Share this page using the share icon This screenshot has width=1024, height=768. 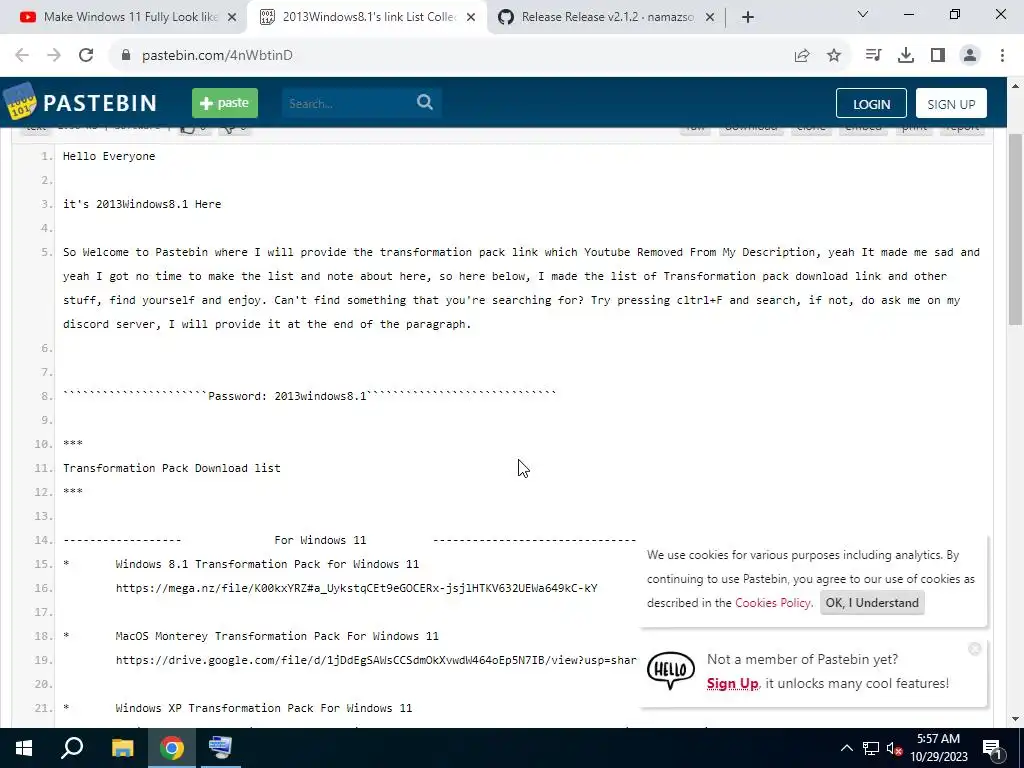(x=802, y=55)
